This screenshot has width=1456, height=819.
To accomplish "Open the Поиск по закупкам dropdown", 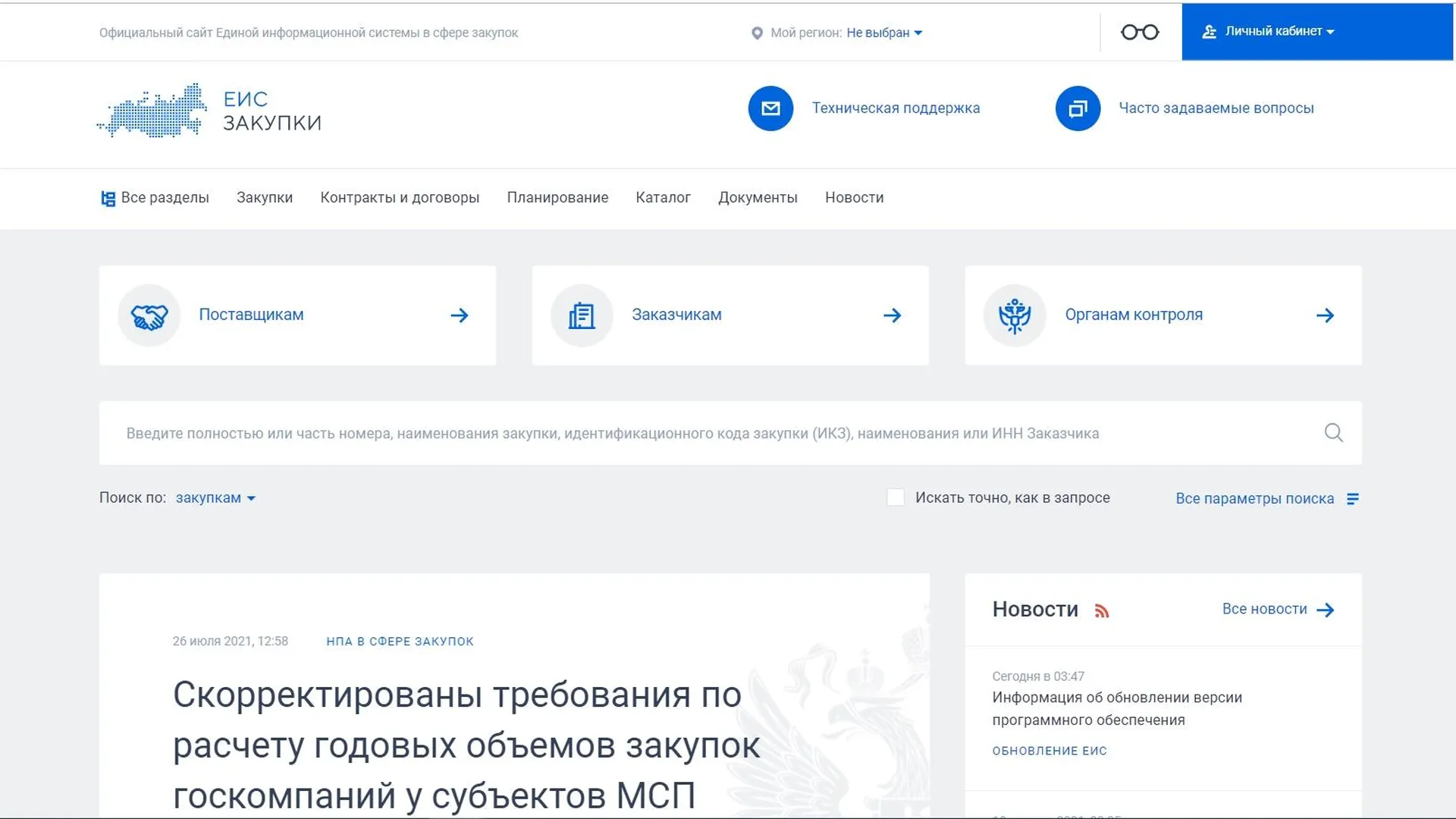I will pos(215,498).
